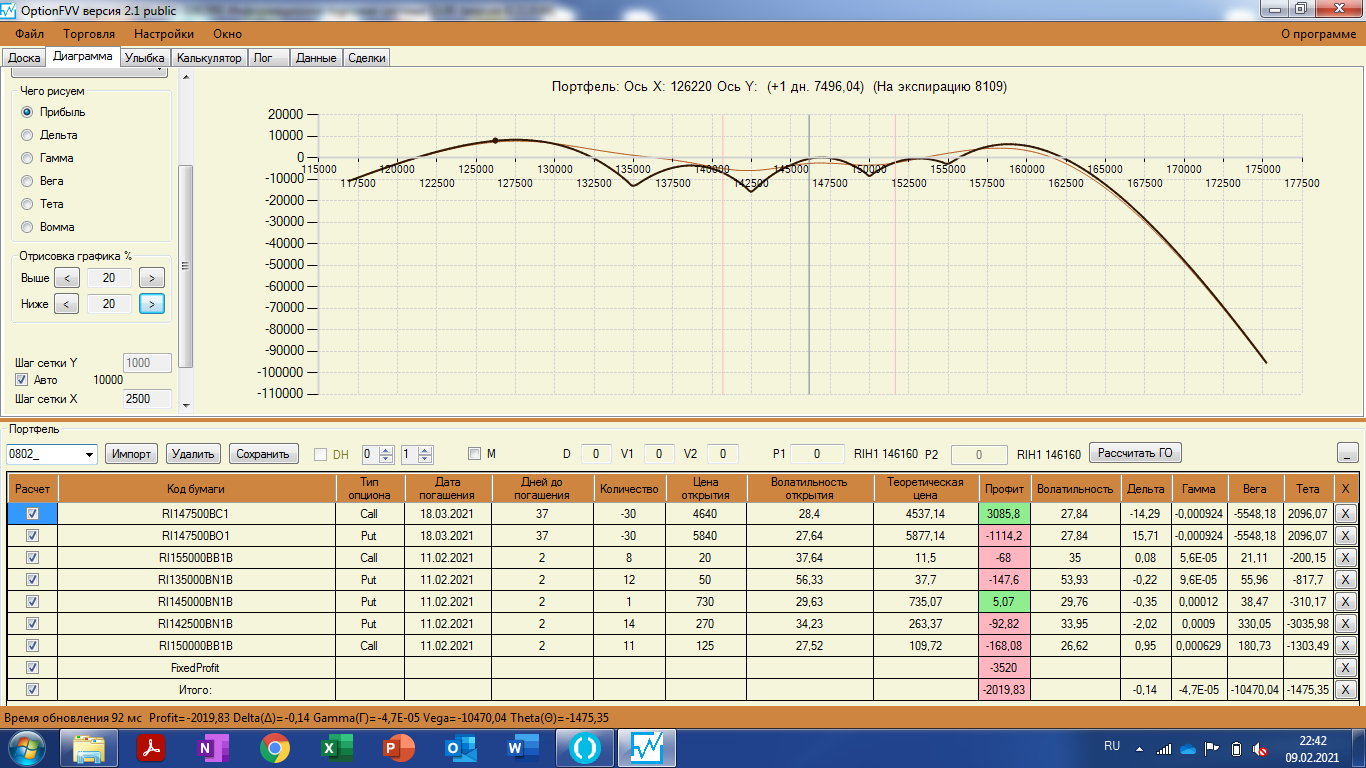Image resolution: width=1366 pixels, height=768 pixels.
Task: Select the Прибыль radio button
Action: [x=28, y=112]
